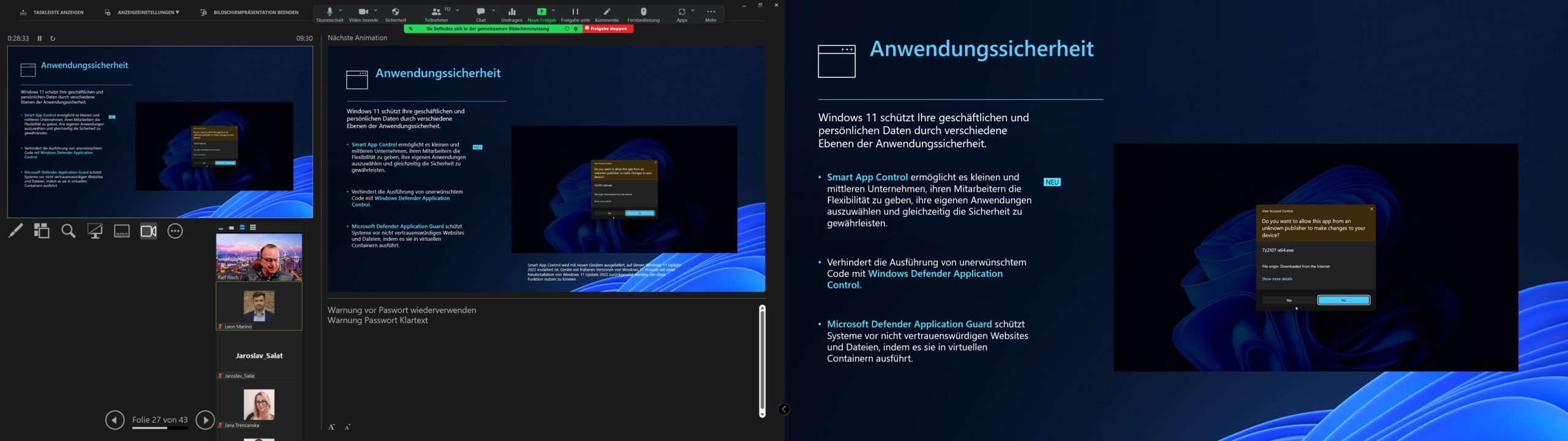This screenshot has width=1568, height=441.
Task: Open Umfragen polls
Action: click(511, 14)
